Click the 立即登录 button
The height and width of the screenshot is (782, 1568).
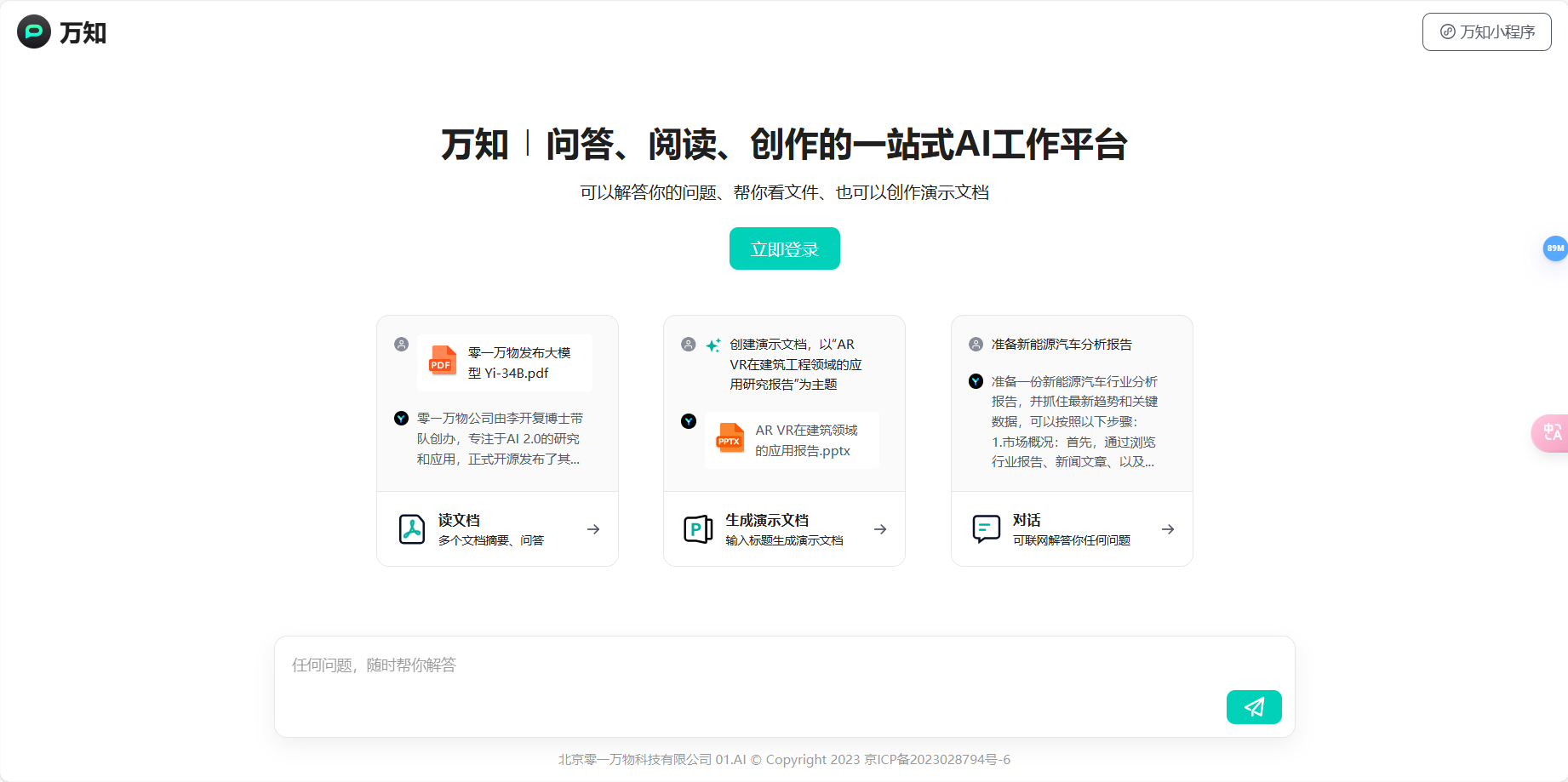(784, 248)
